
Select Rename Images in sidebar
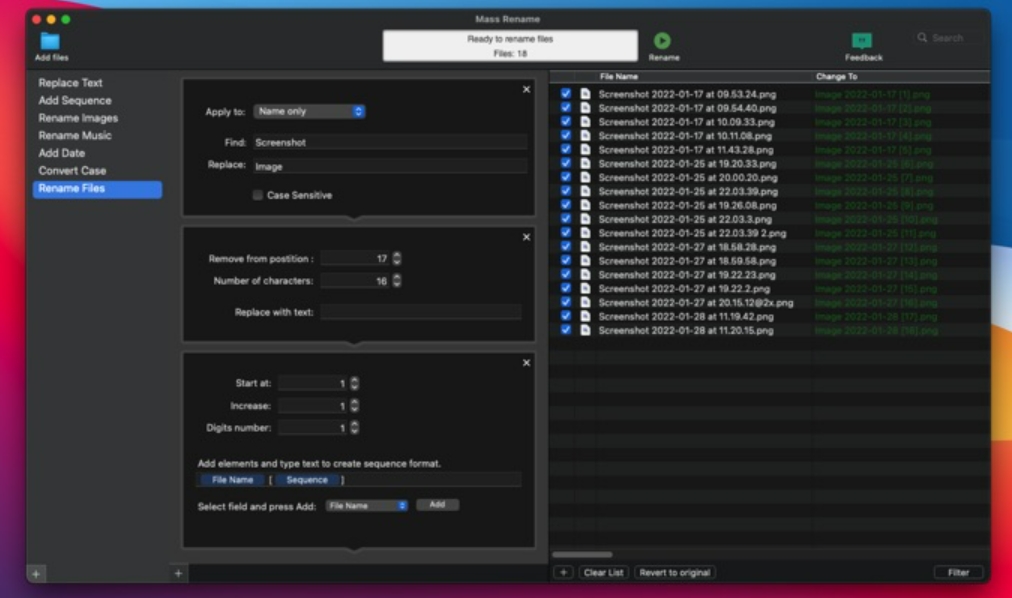click(x=78, y=118)
